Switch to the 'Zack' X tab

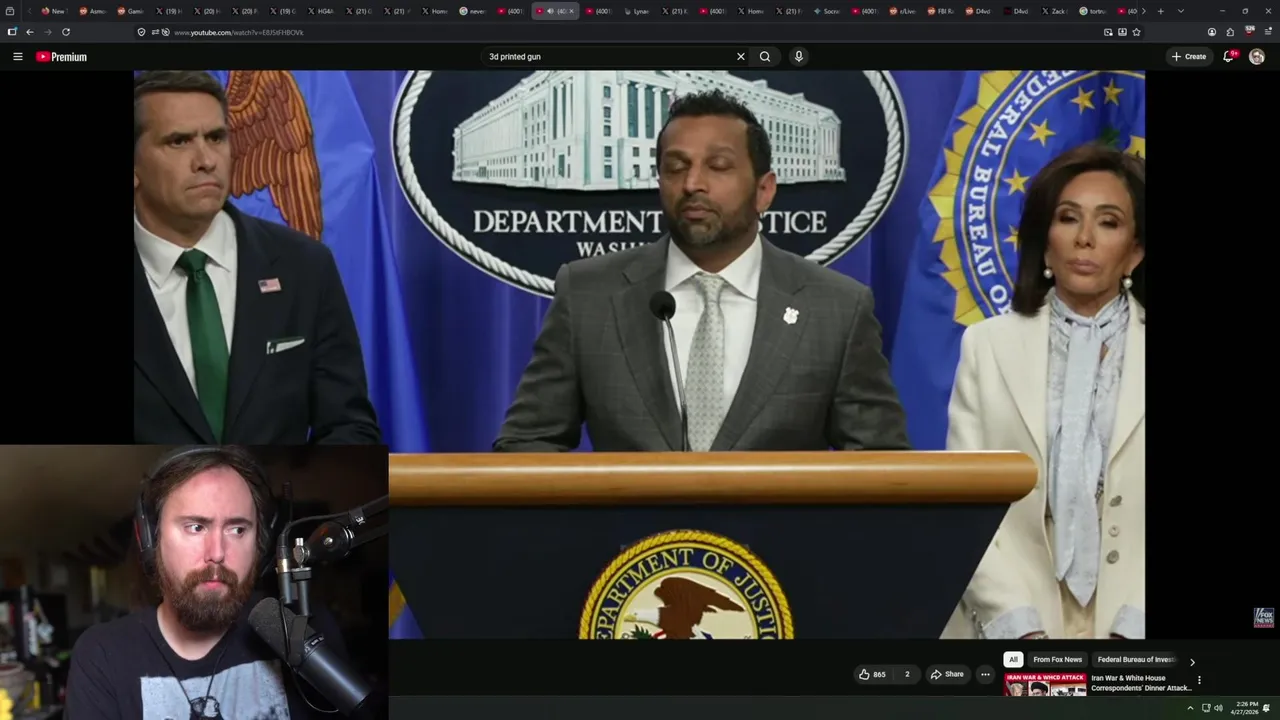pyautogui.click(x=1055, y=11)
